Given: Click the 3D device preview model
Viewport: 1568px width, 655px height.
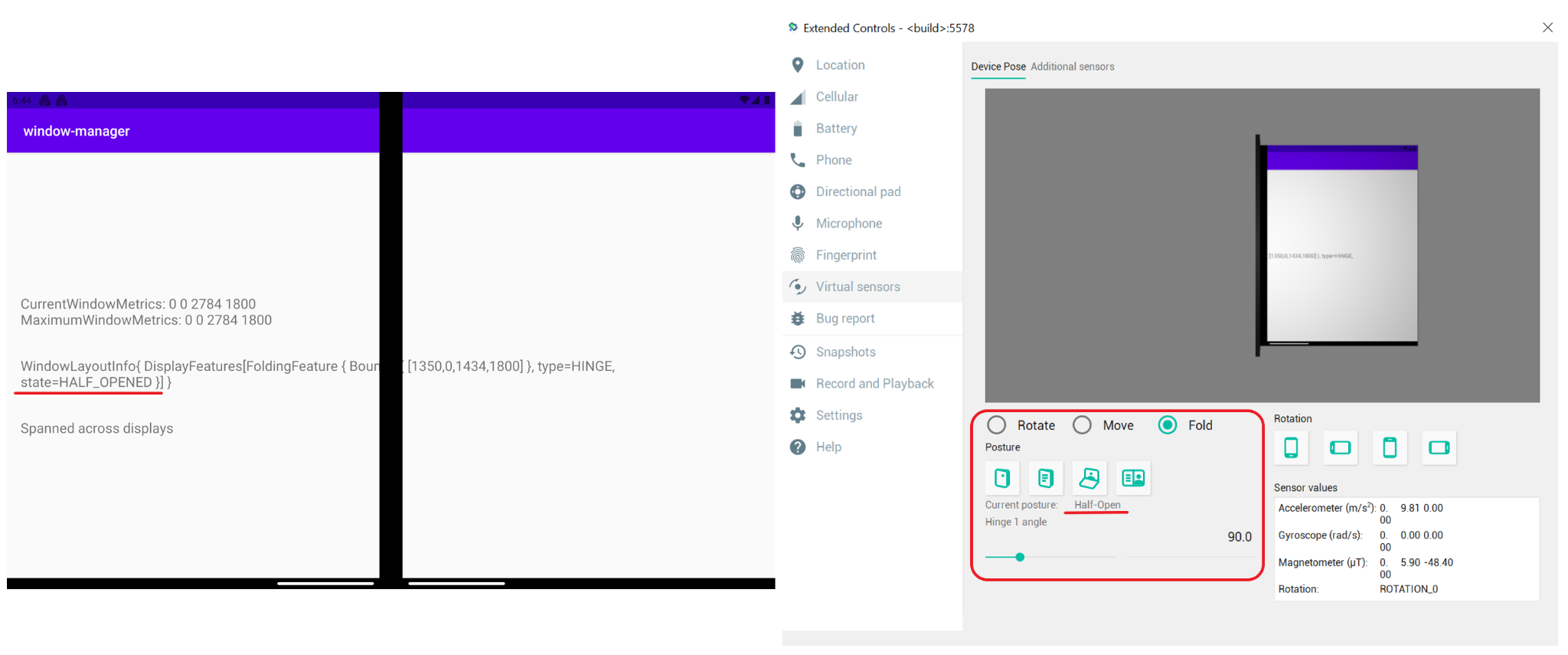Looking at the screenshot, I should tap(1337, 245).
